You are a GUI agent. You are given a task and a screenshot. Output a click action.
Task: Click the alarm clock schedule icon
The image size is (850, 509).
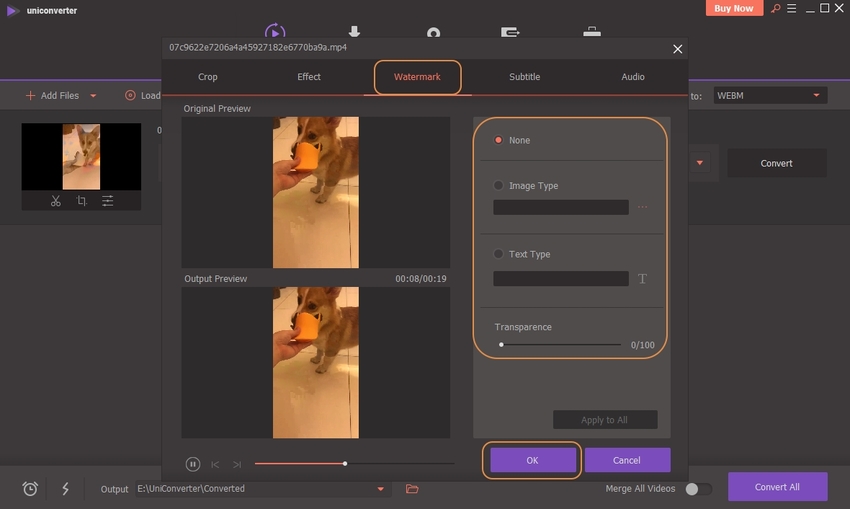[30, 489]
